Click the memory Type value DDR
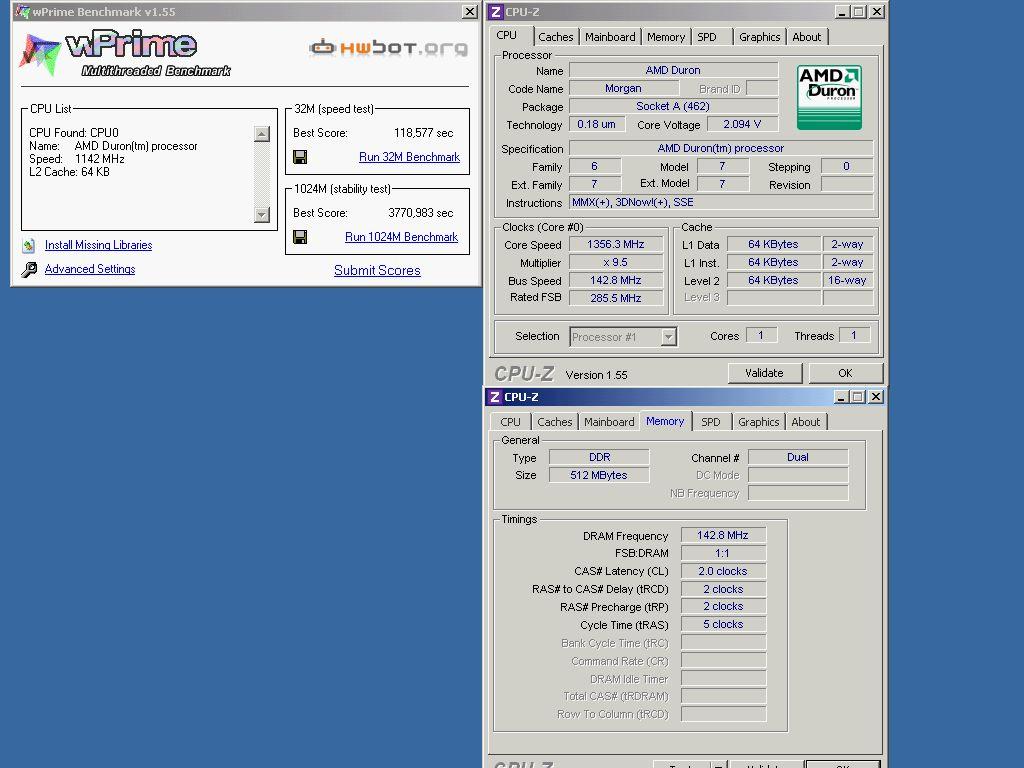This screenshot has height=768, width=1024. point(599,457)
